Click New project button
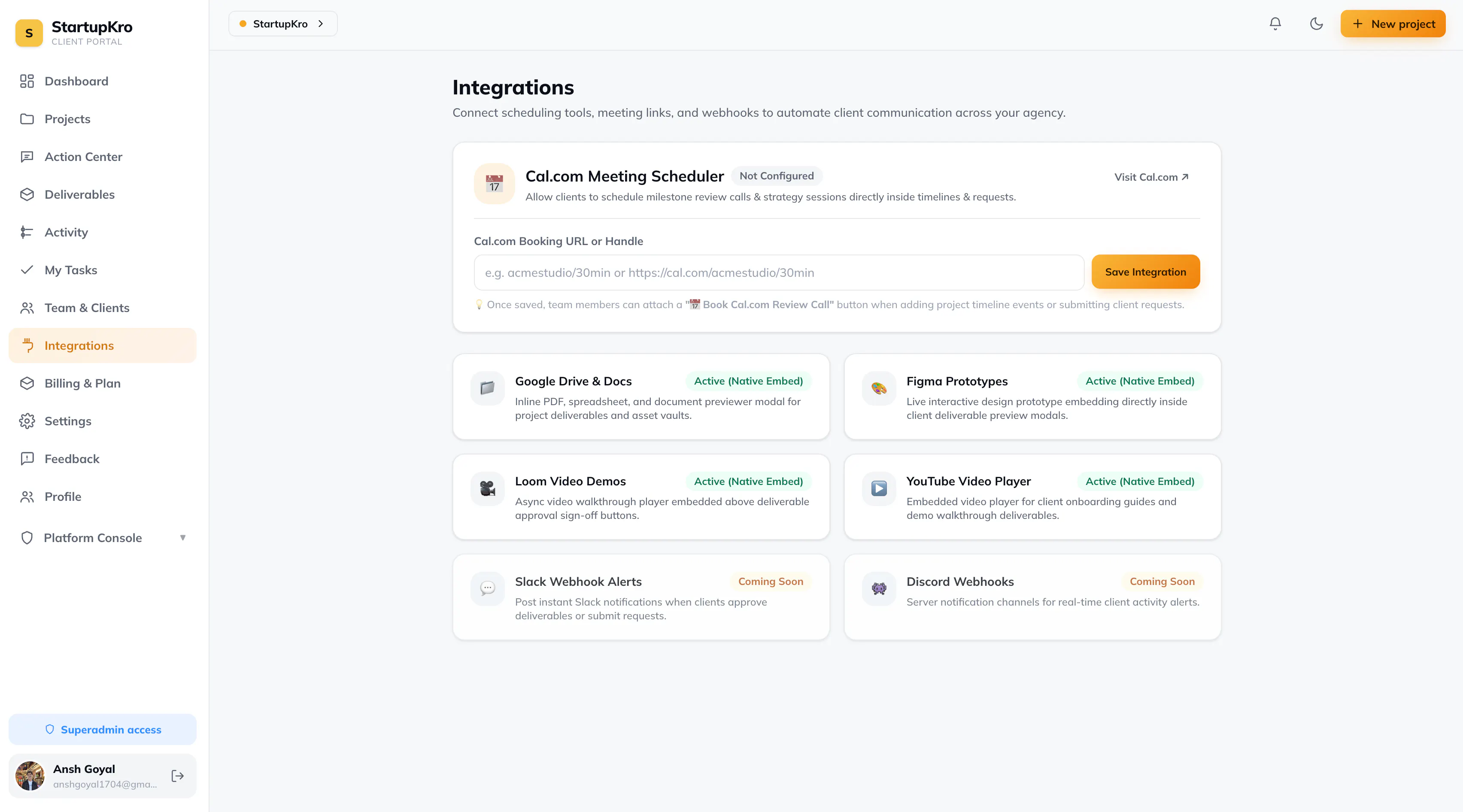This screenshot has height=812, width=1463. (x=1393, y=23)
